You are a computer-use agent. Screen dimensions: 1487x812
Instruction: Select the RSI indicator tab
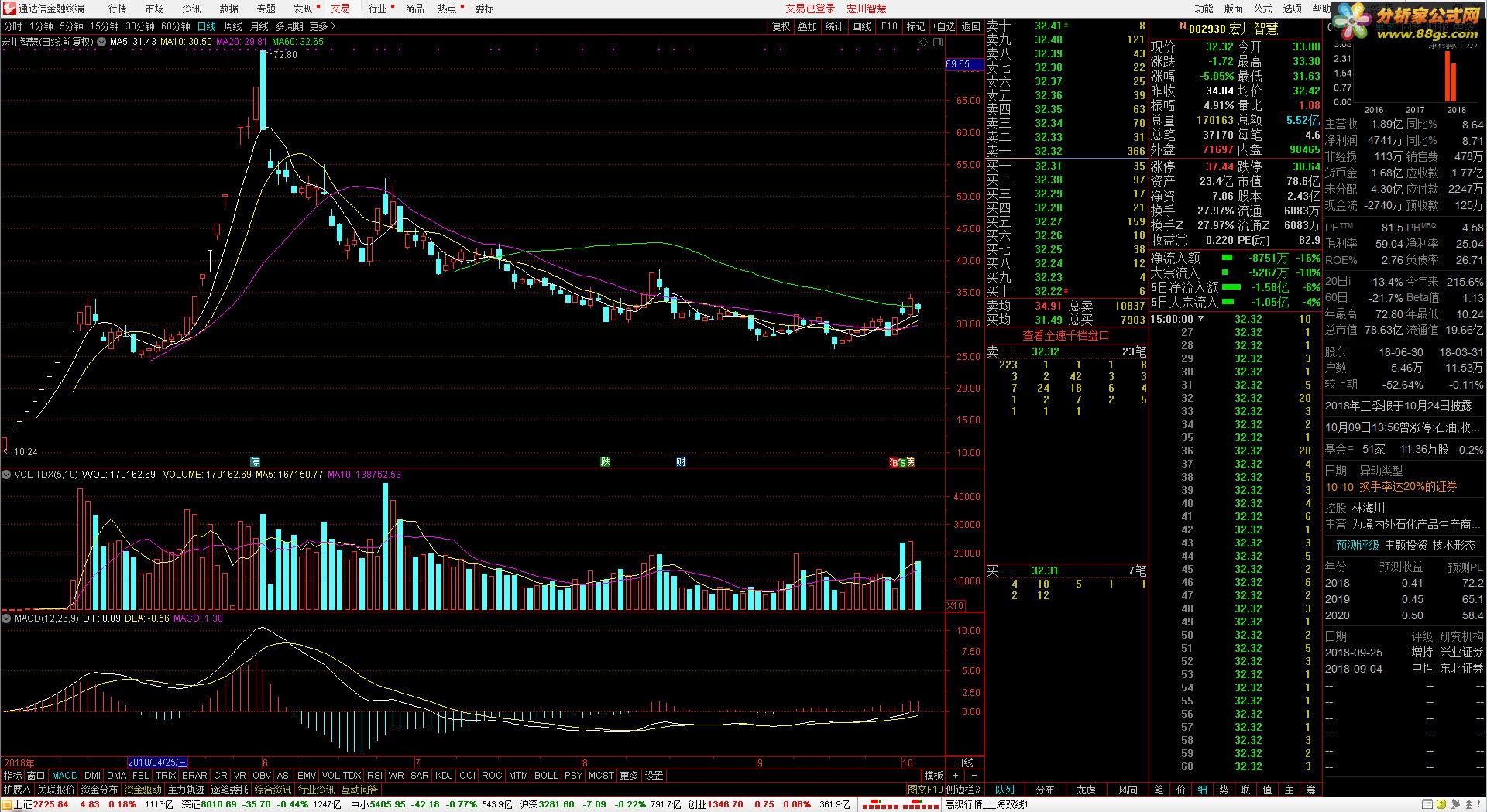(375, 776)
